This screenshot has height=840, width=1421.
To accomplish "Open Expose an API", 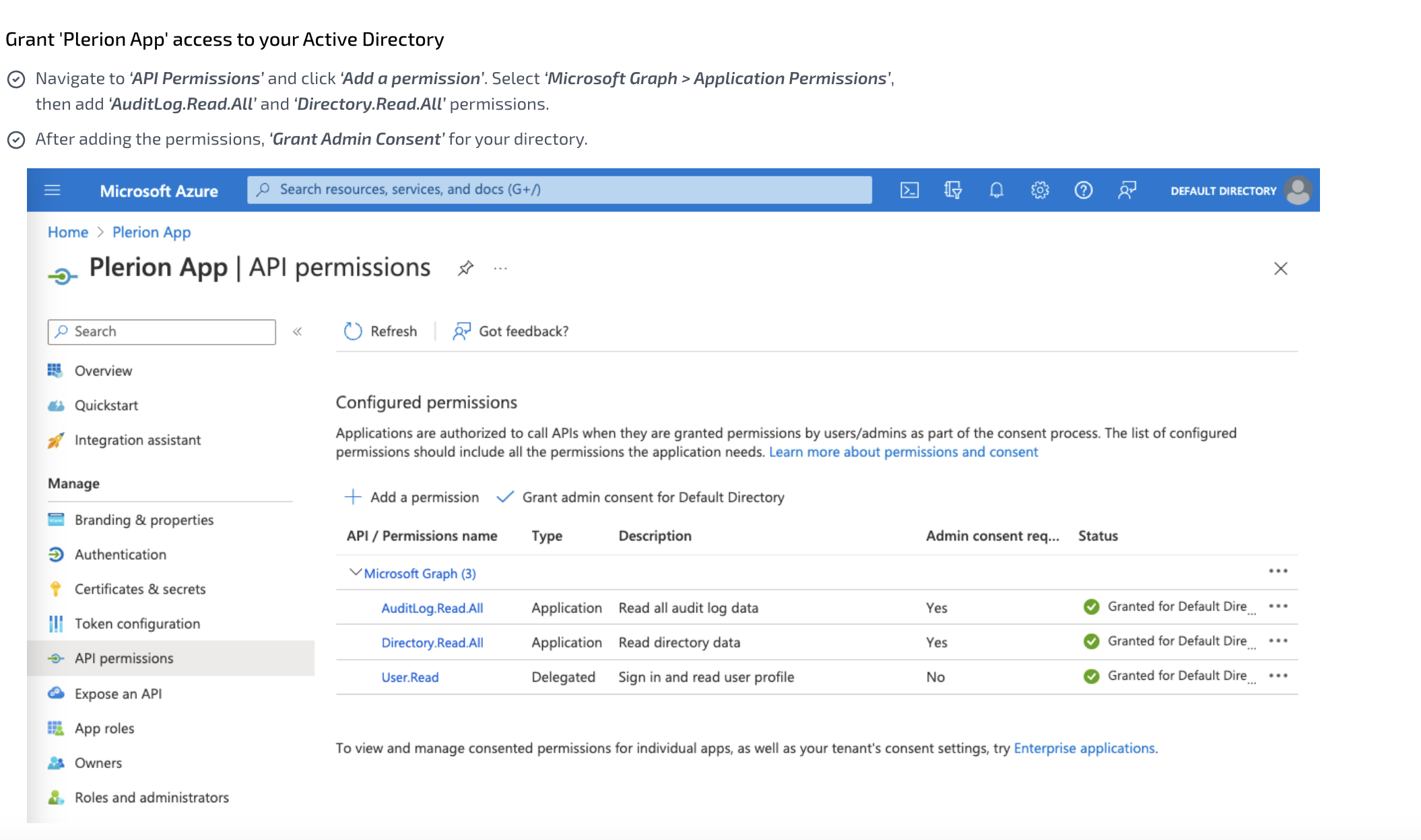I will coord(119,694).
